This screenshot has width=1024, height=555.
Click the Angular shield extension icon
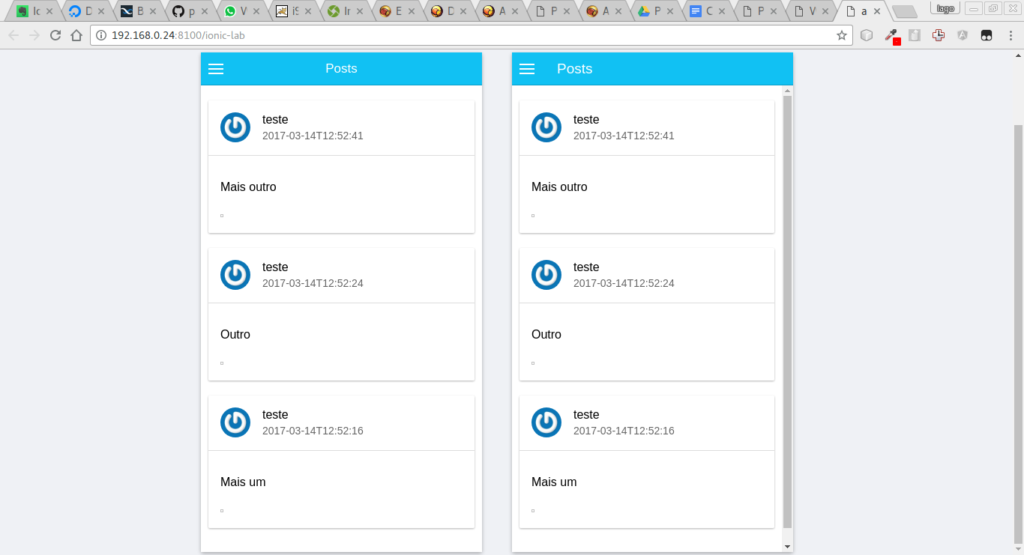(962, 35)
